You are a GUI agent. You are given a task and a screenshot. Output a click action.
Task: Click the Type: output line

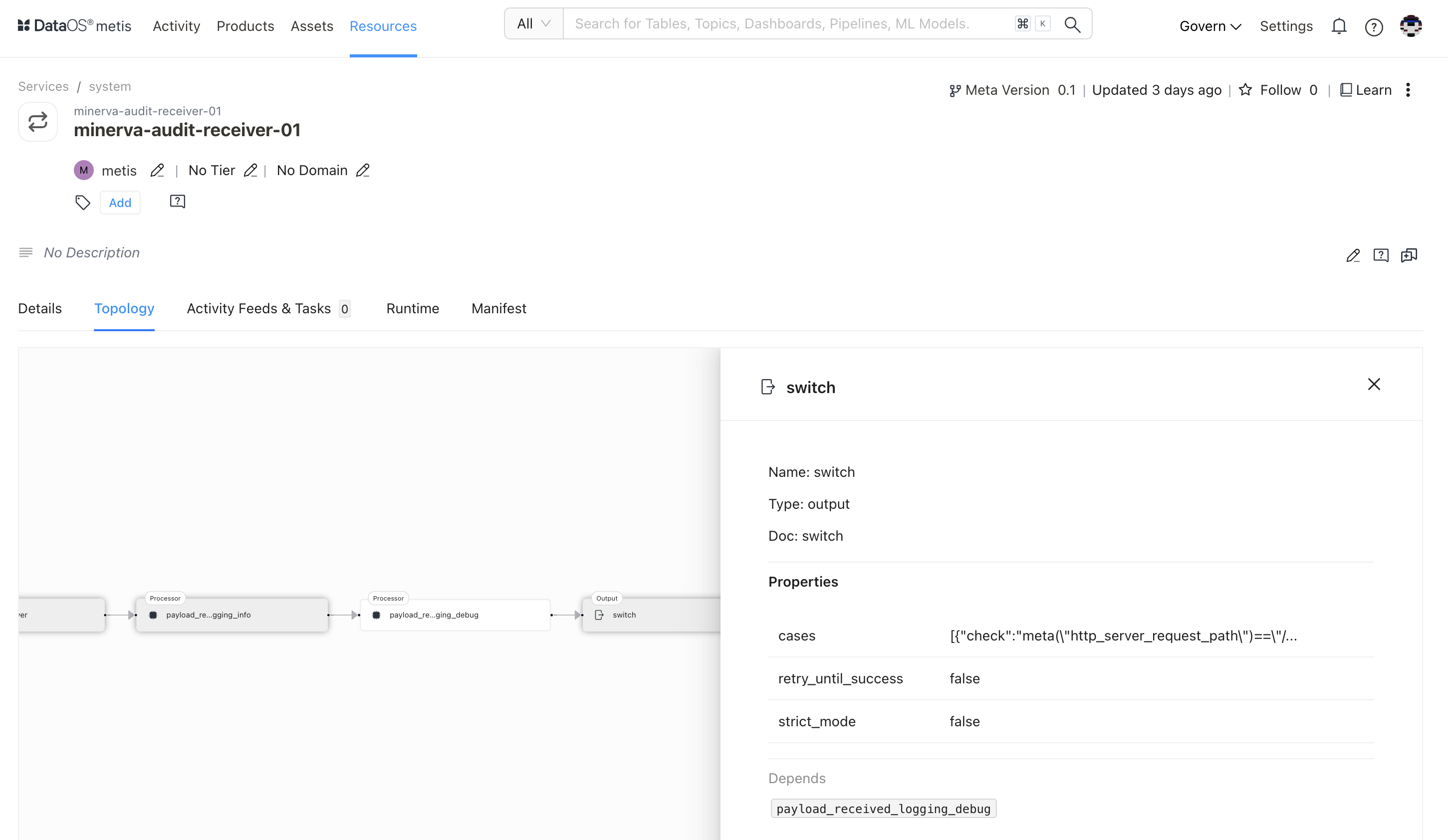pyautogui.click(x=808, y=504)
